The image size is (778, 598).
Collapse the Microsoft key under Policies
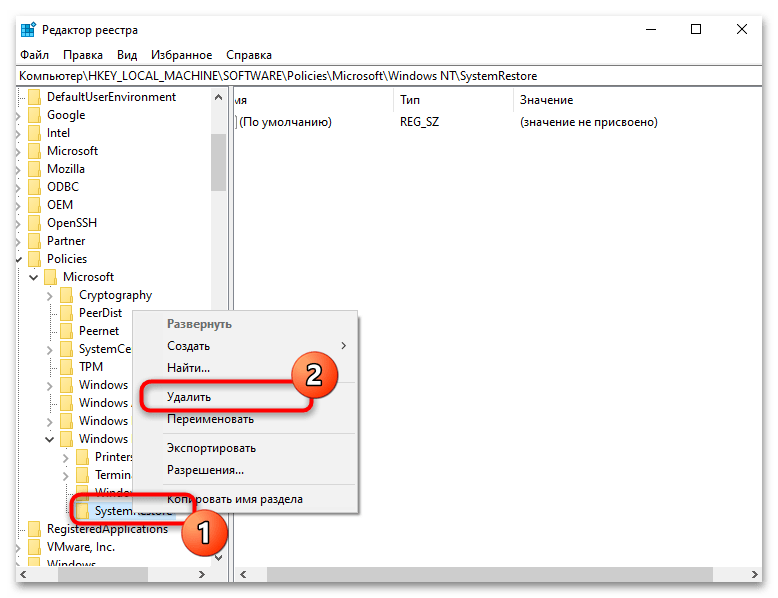34,277
